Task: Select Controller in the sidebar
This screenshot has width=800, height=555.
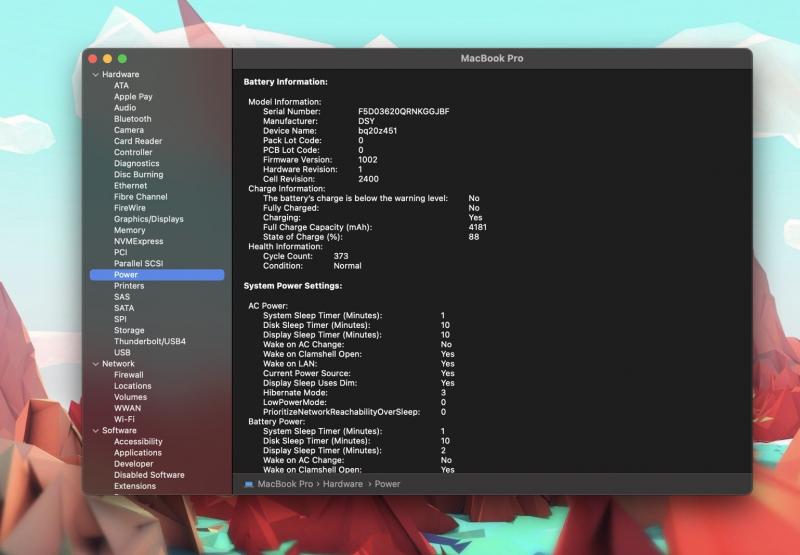Action: click(x=133, y=153)
